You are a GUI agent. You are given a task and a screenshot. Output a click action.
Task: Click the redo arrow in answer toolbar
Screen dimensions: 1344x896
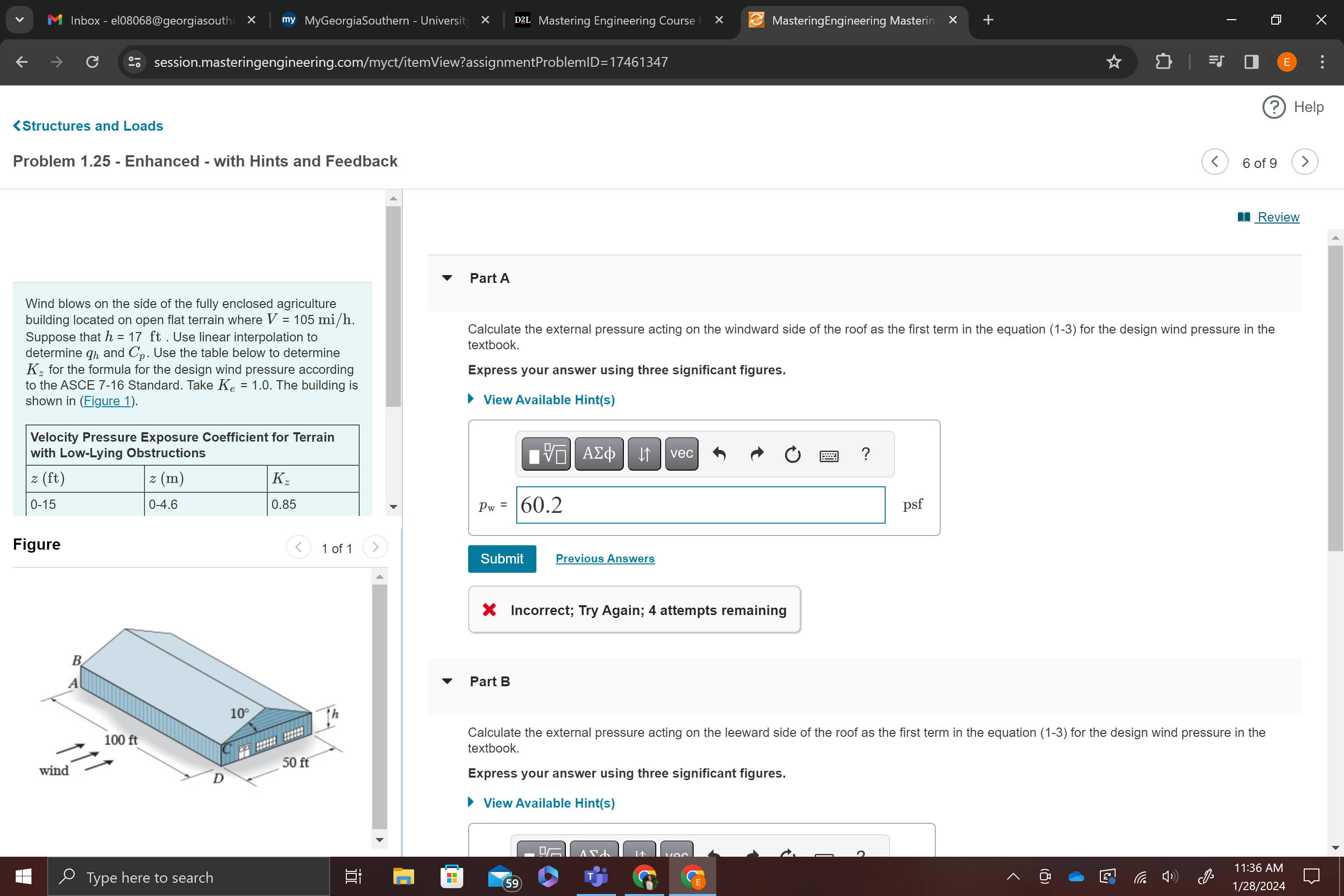point(756,454)
